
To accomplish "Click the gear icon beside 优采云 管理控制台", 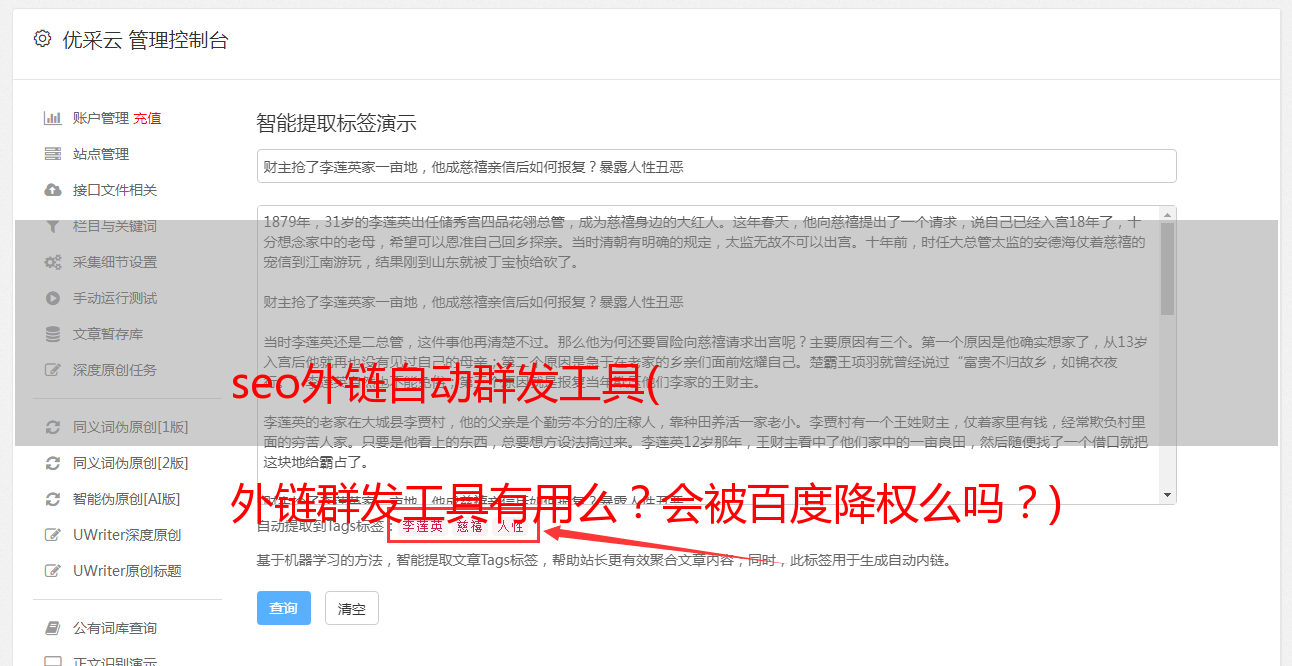I will pyautogui.click(x=42, y=39).
